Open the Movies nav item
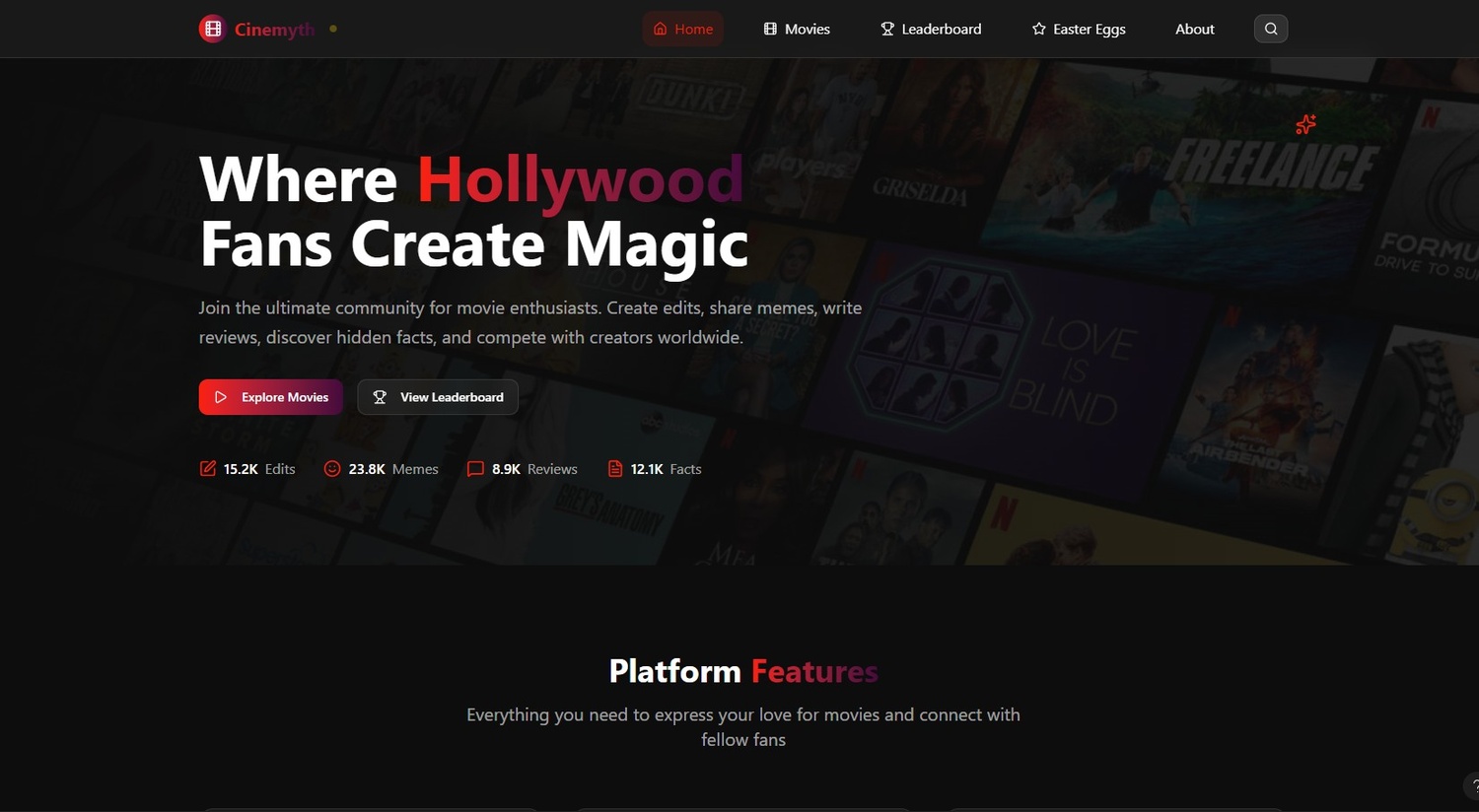Image resolution: width=1479 pixels, height=812 pixels. [x=797, y=30]
